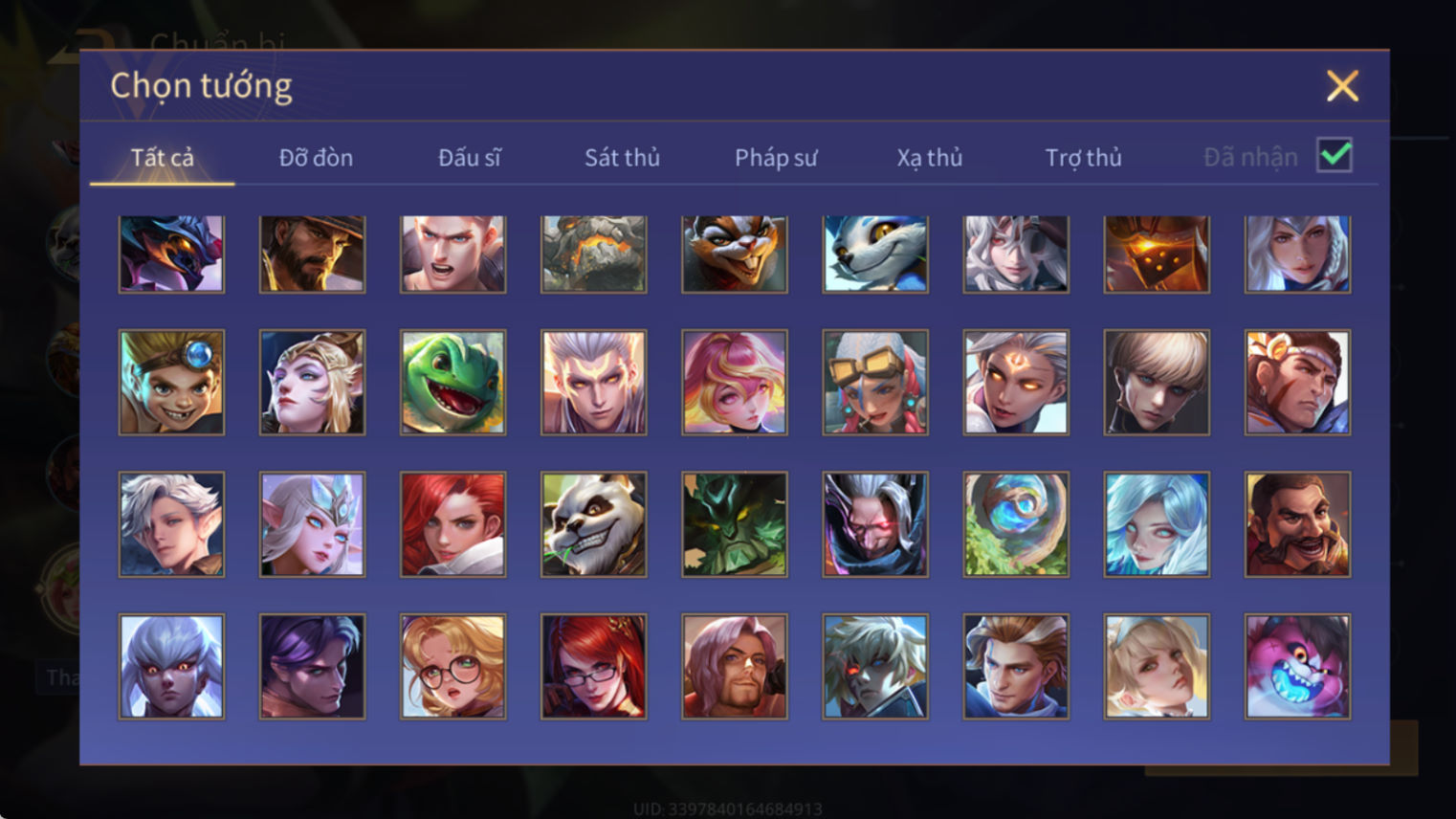Switch to the Đỡ đòn tab
Viewport: 1456px width, 819px height.
pos(316,158)
